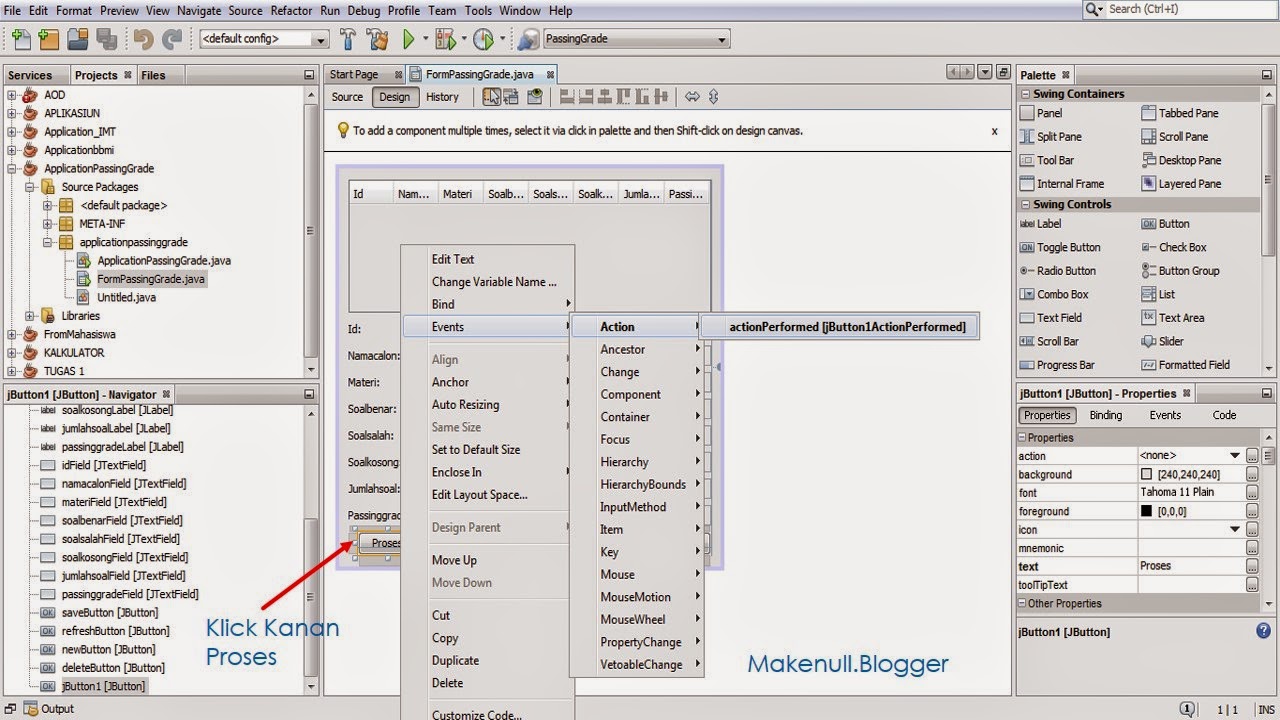Click the background color swatch in properties
Viewport: 1280px width, 720px height.
pos(1147,475)
